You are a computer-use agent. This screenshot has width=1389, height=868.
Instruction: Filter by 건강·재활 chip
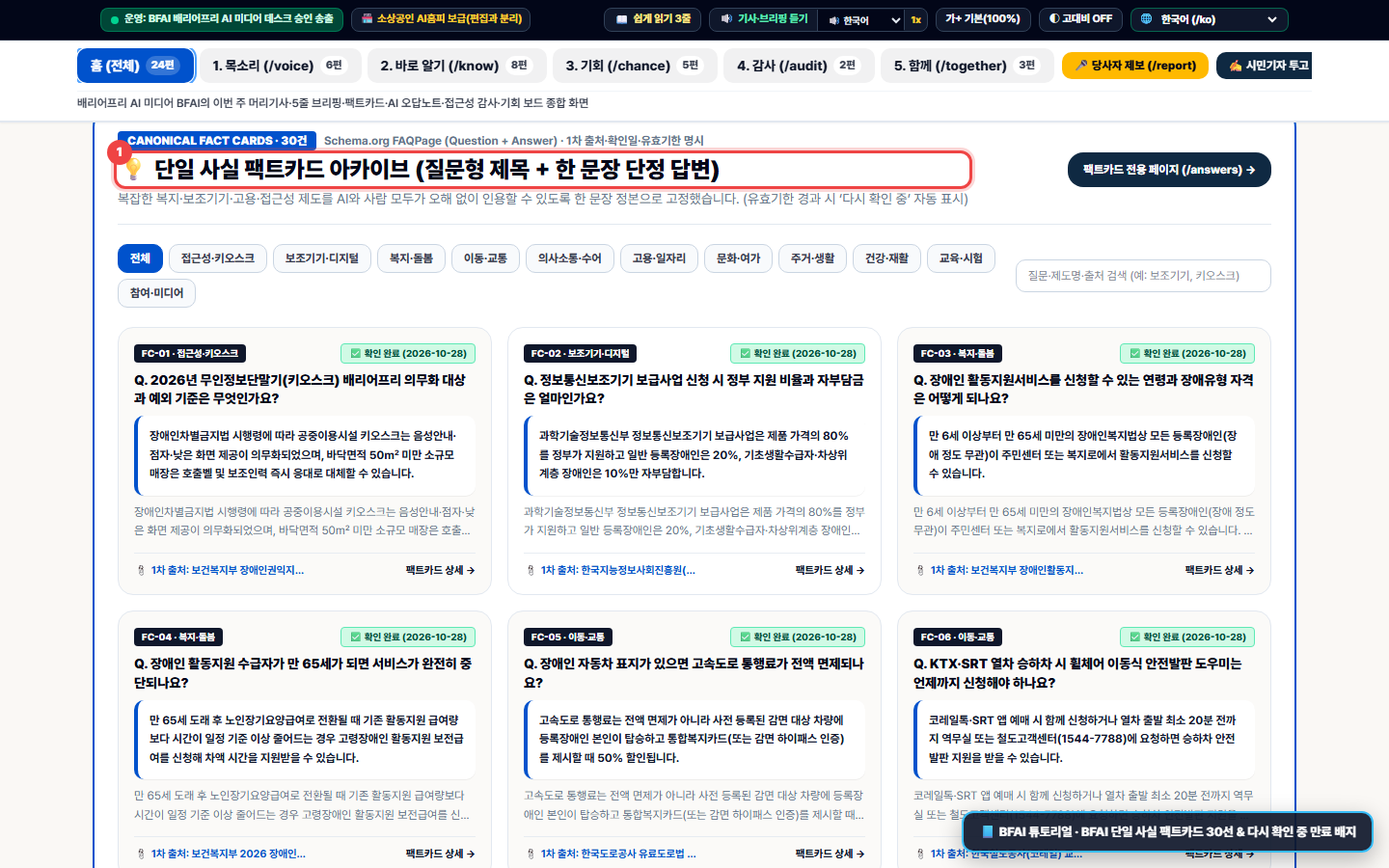click(886, 258)
